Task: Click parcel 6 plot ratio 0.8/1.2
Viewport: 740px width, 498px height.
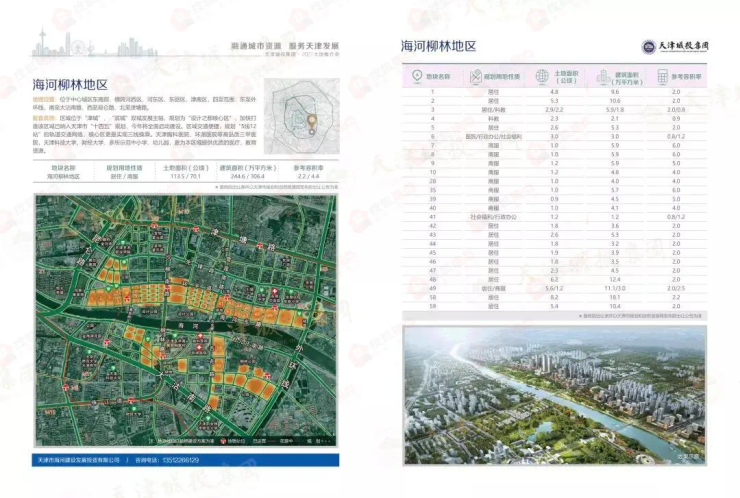Action: pos(676,136)
